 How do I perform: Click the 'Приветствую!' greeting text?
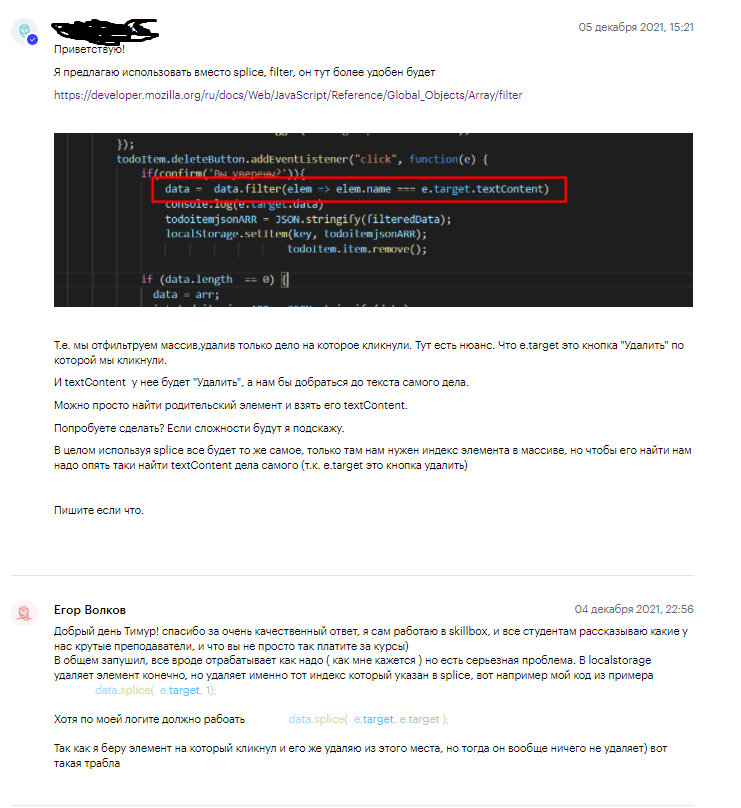pos(89,49)
